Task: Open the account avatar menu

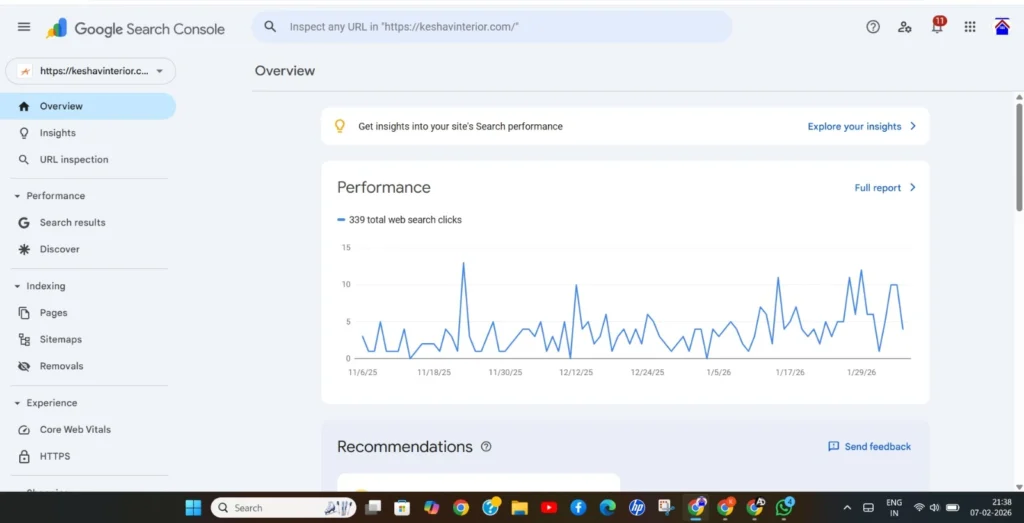Action: [x=1002, y=27]
